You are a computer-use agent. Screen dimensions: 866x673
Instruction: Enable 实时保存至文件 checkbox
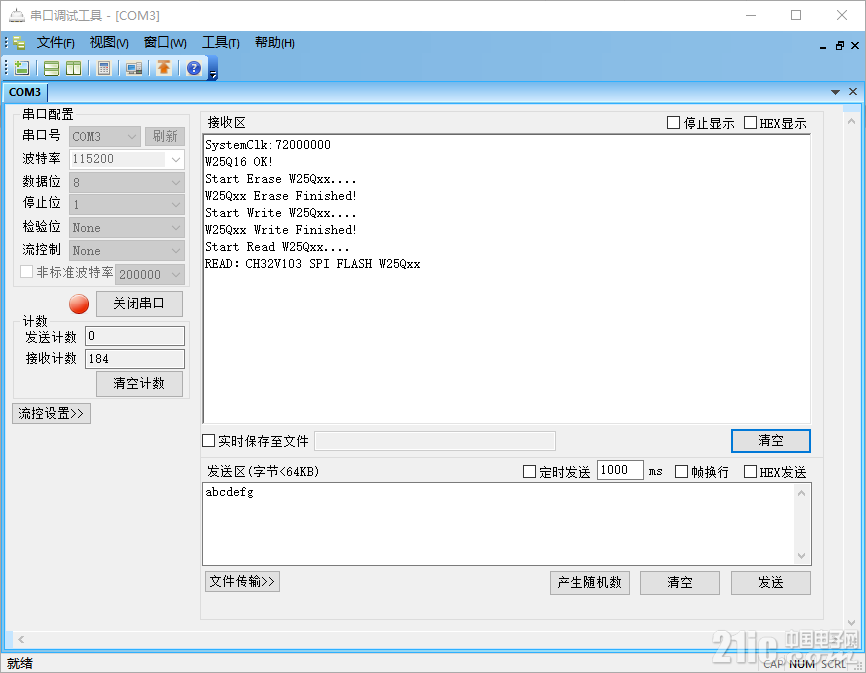pyautogui.click(x=208, y=441)
